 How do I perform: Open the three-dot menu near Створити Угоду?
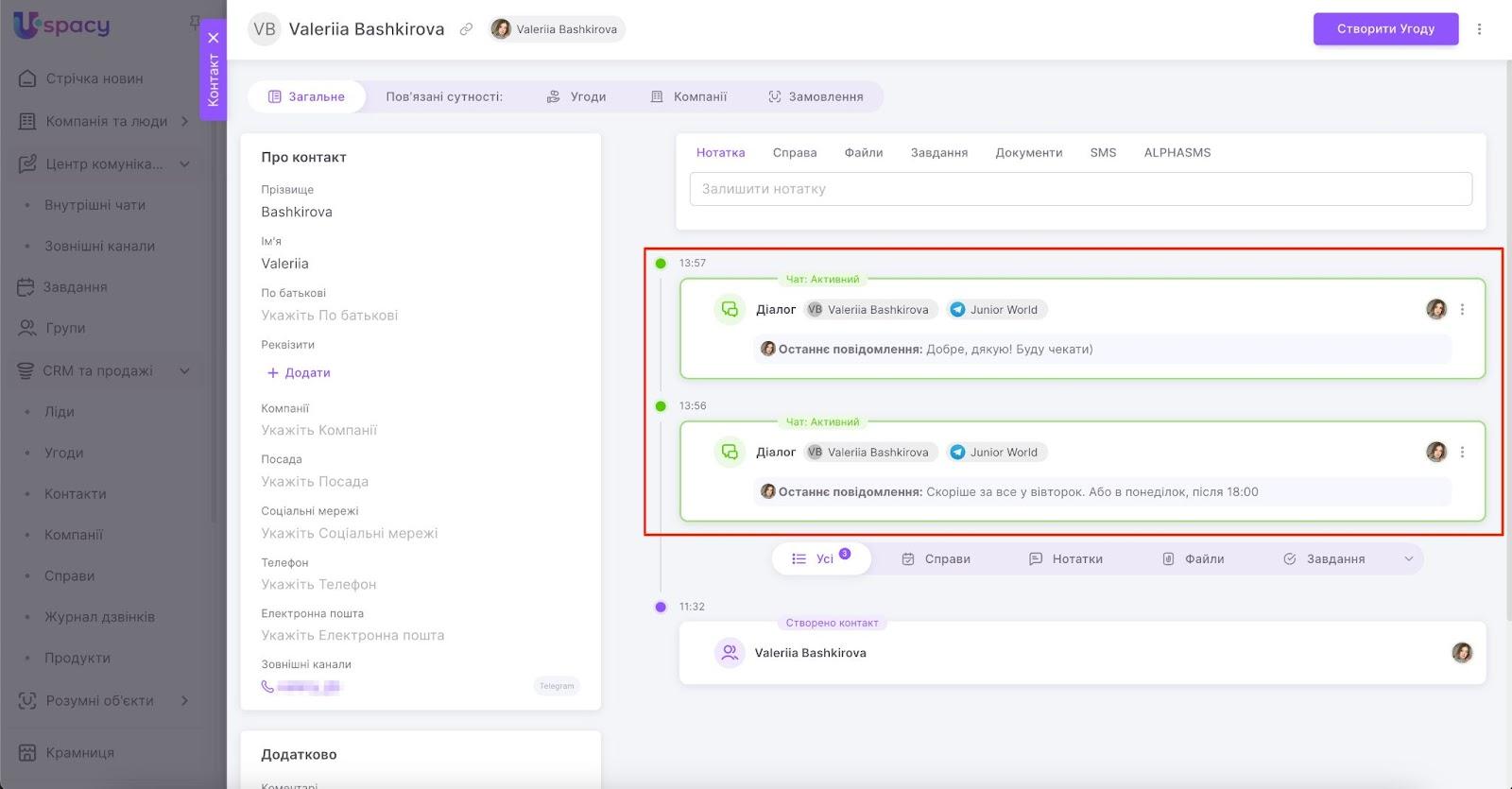(x=1479, y=29)
